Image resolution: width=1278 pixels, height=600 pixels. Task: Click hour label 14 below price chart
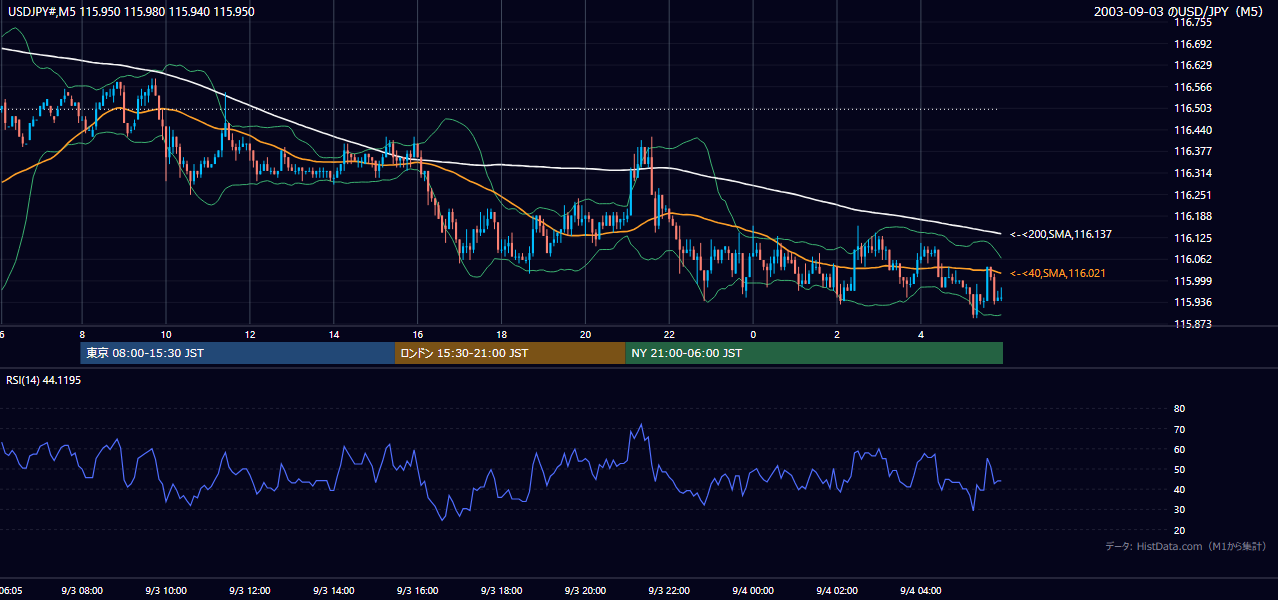click(334, 334)
